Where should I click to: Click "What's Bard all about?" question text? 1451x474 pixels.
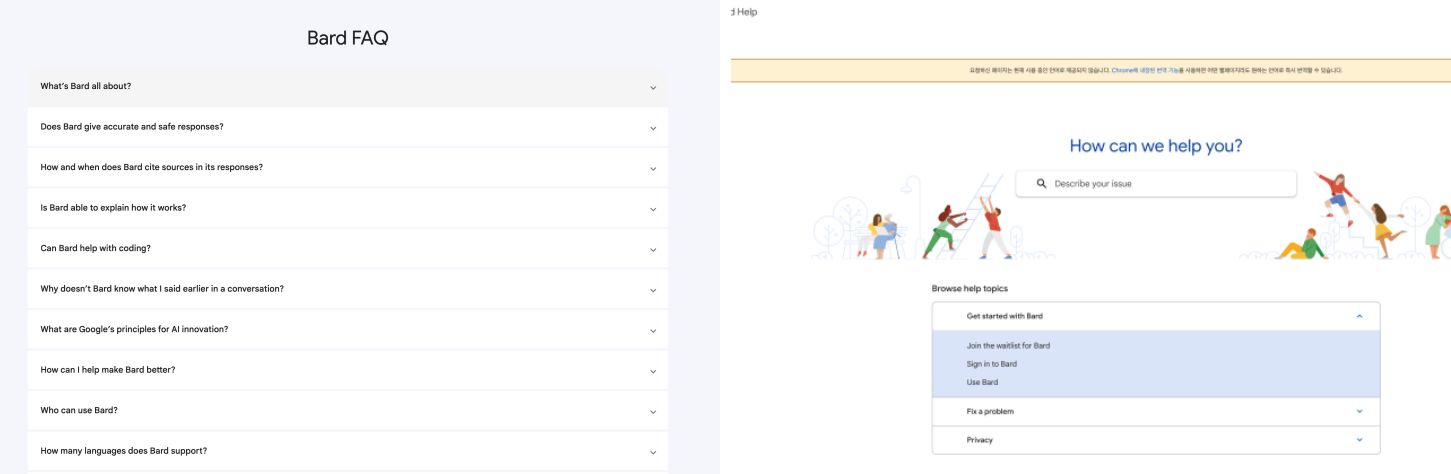[x=86, y=86]
